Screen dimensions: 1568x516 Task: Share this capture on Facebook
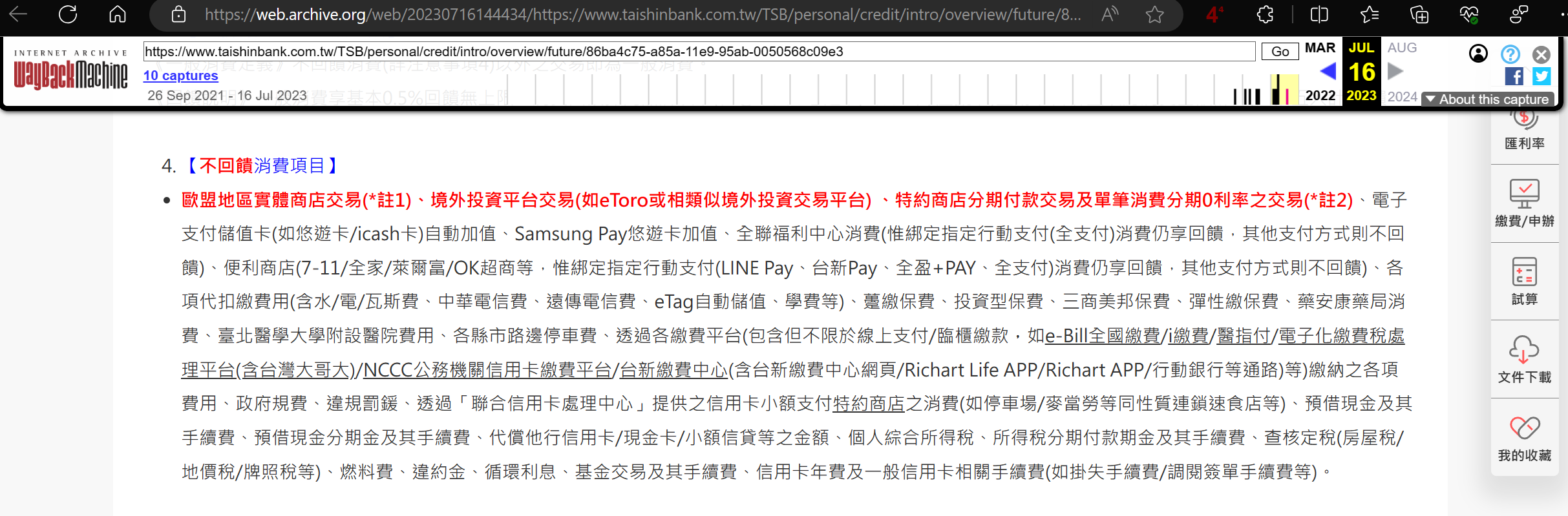pos(1514,76)
